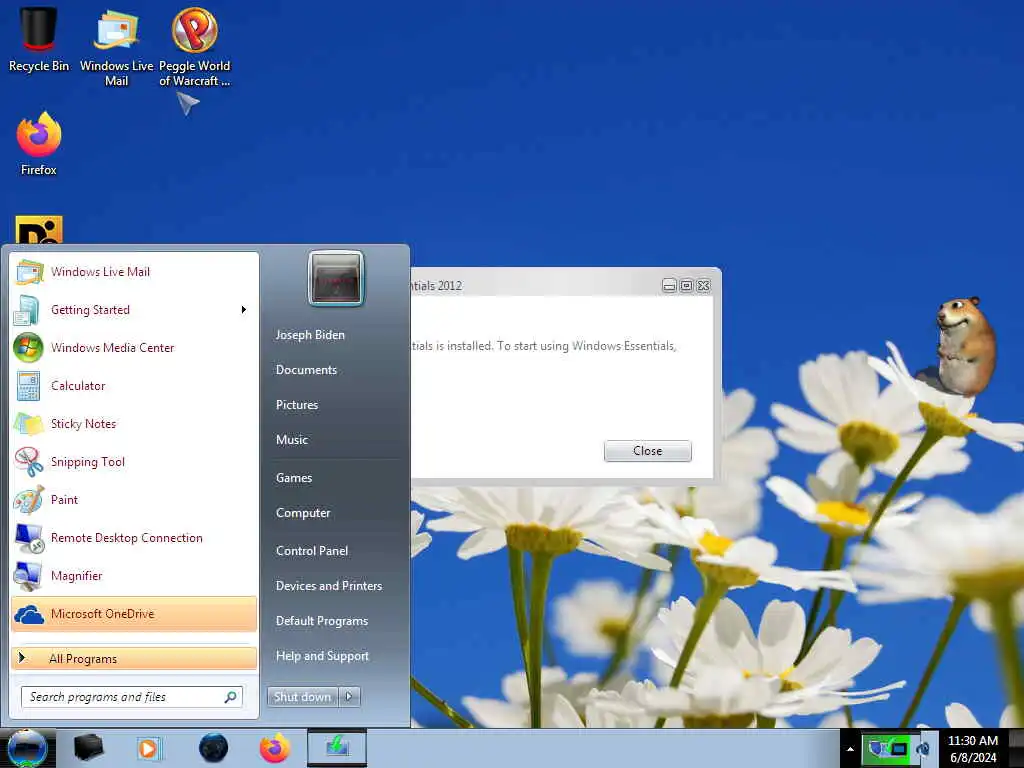Open the dark blue globe taskbar icon
Screen dimensions: 1024x768
pos(214,748)
